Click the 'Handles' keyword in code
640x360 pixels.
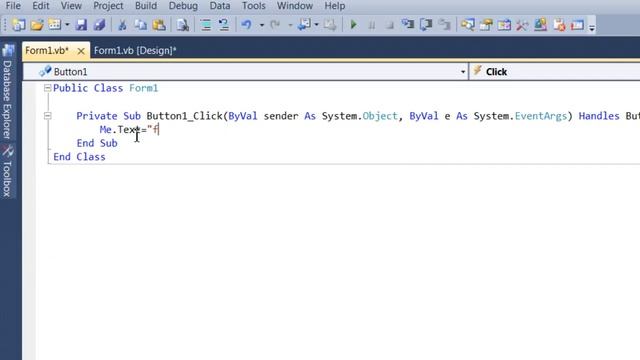[x=599, y=116]
